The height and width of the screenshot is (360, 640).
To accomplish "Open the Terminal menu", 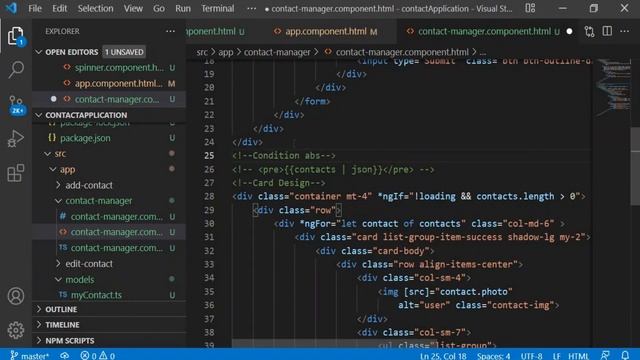I will pyautogui.click(x=218, y=8).
